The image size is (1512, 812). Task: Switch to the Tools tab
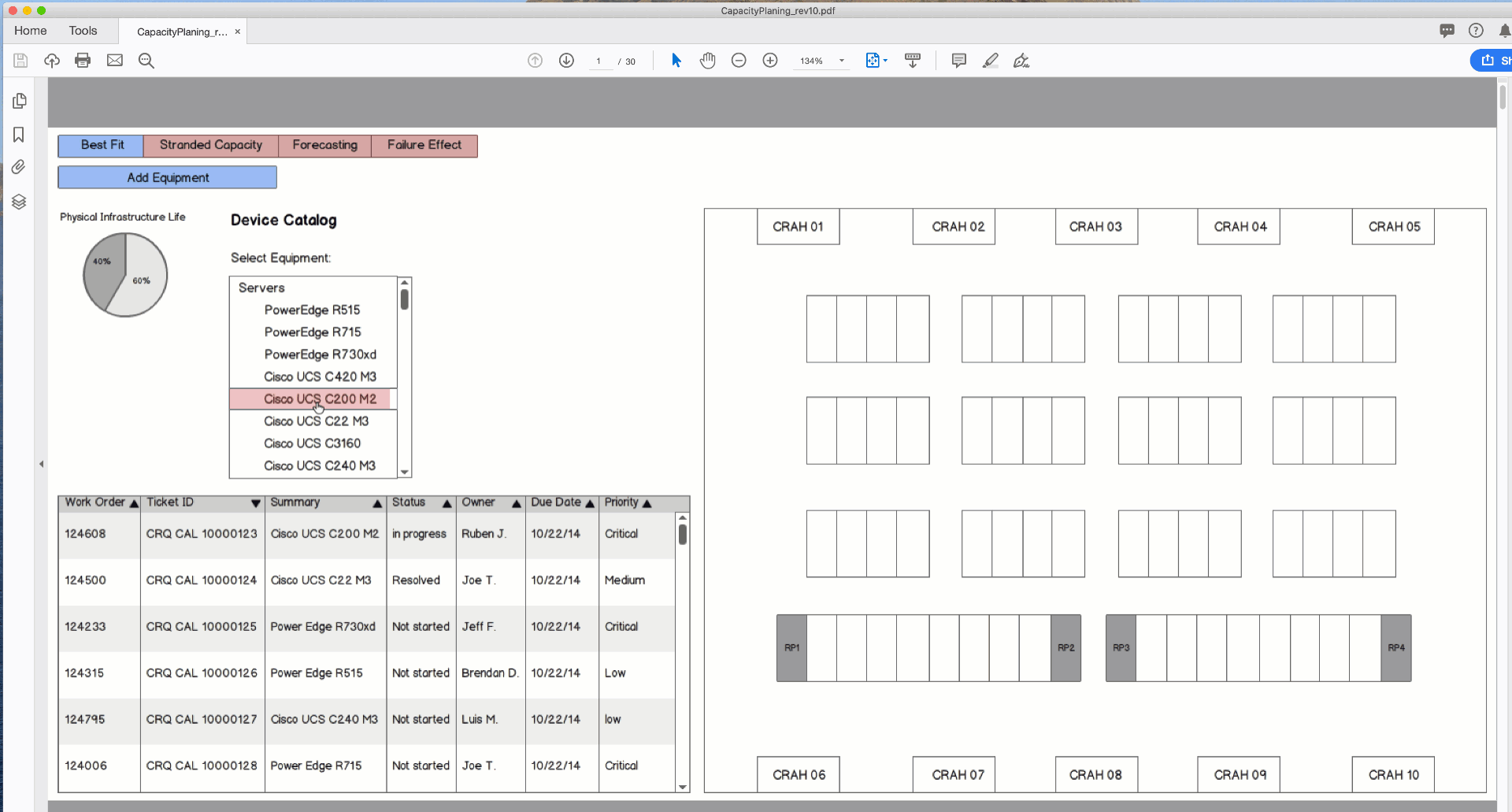(x=83, y=31)
